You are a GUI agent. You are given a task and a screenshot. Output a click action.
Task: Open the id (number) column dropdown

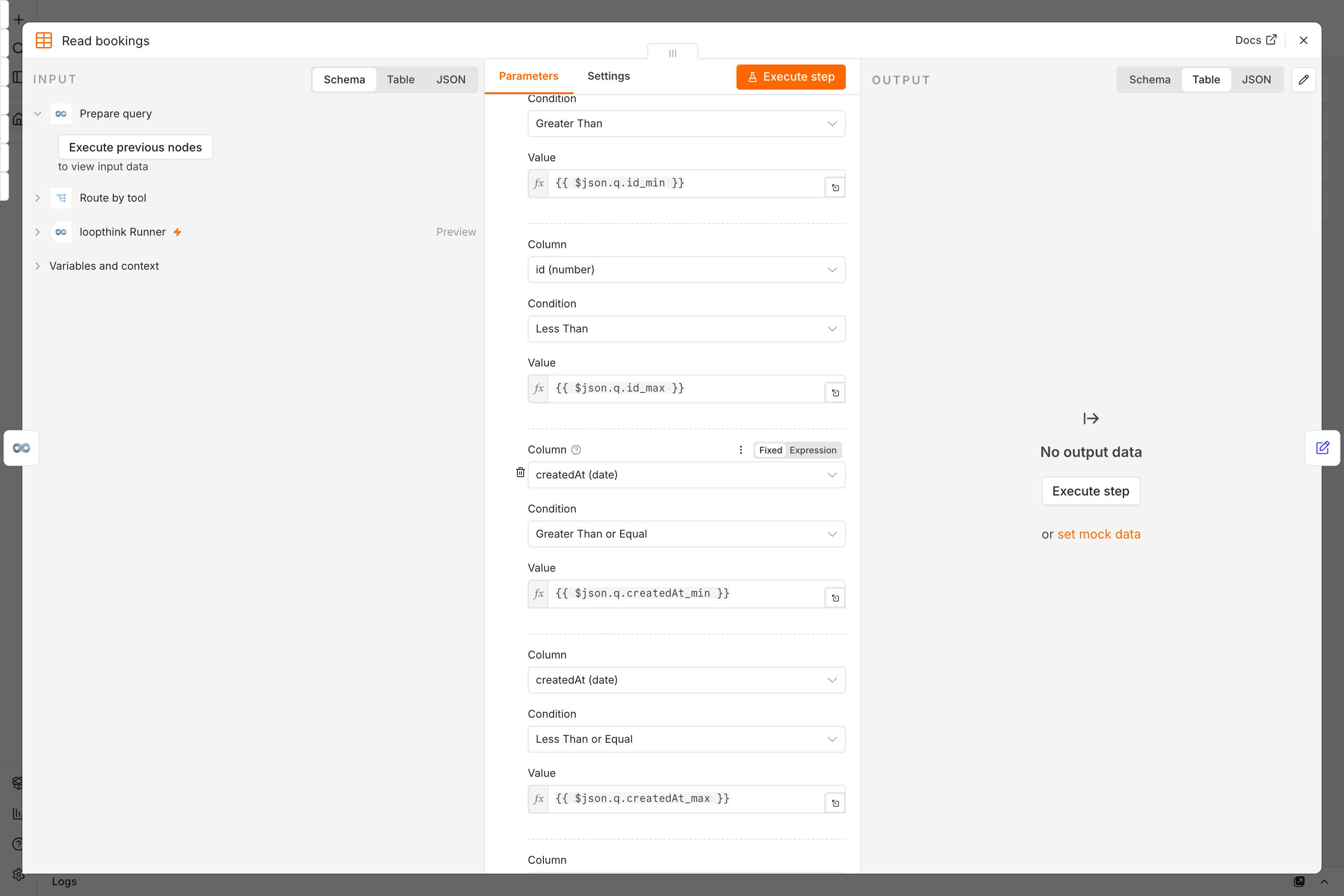(x=686, y=270)
